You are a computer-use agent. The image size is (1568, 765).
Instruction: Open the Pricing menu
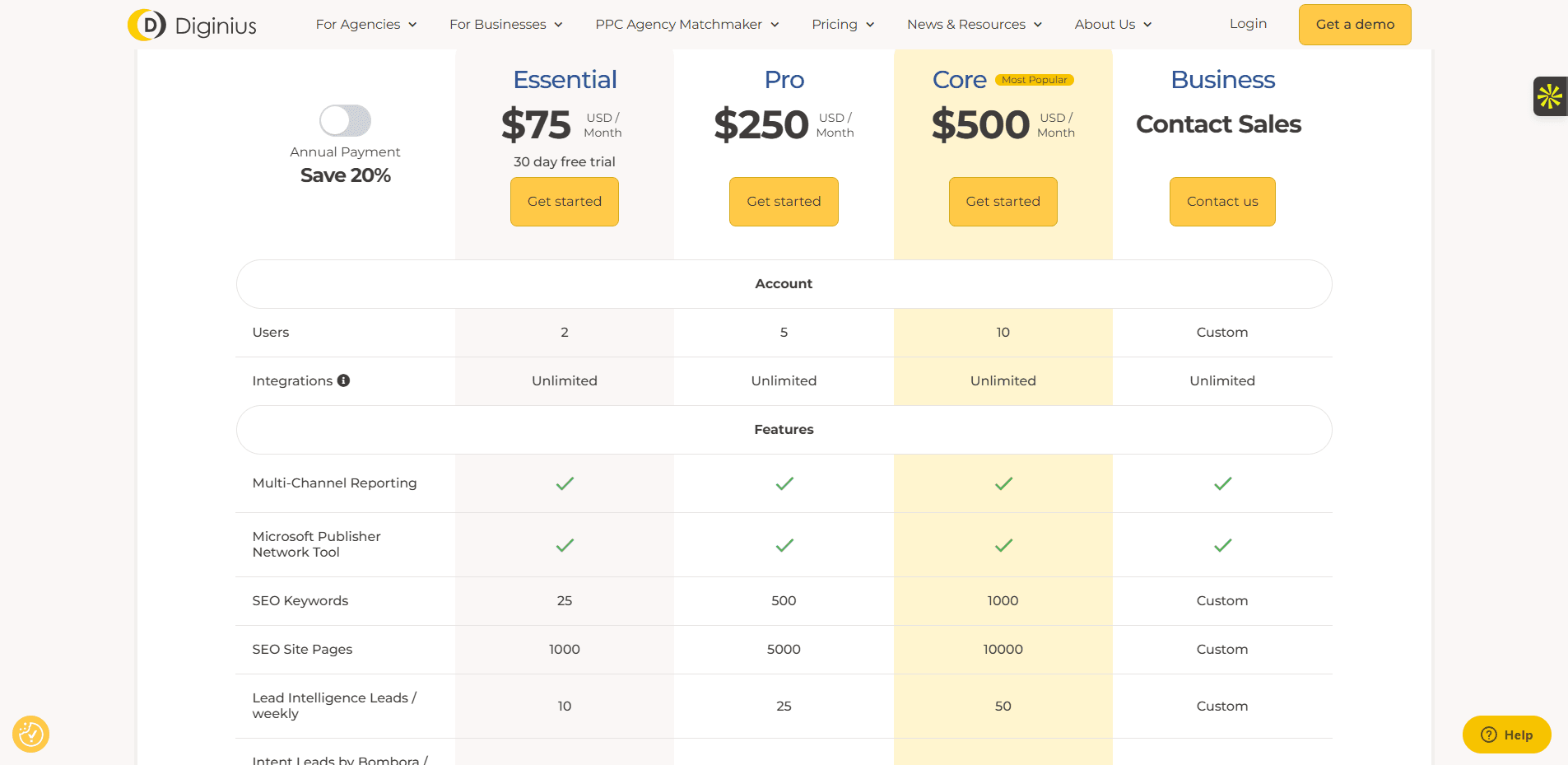842,25
